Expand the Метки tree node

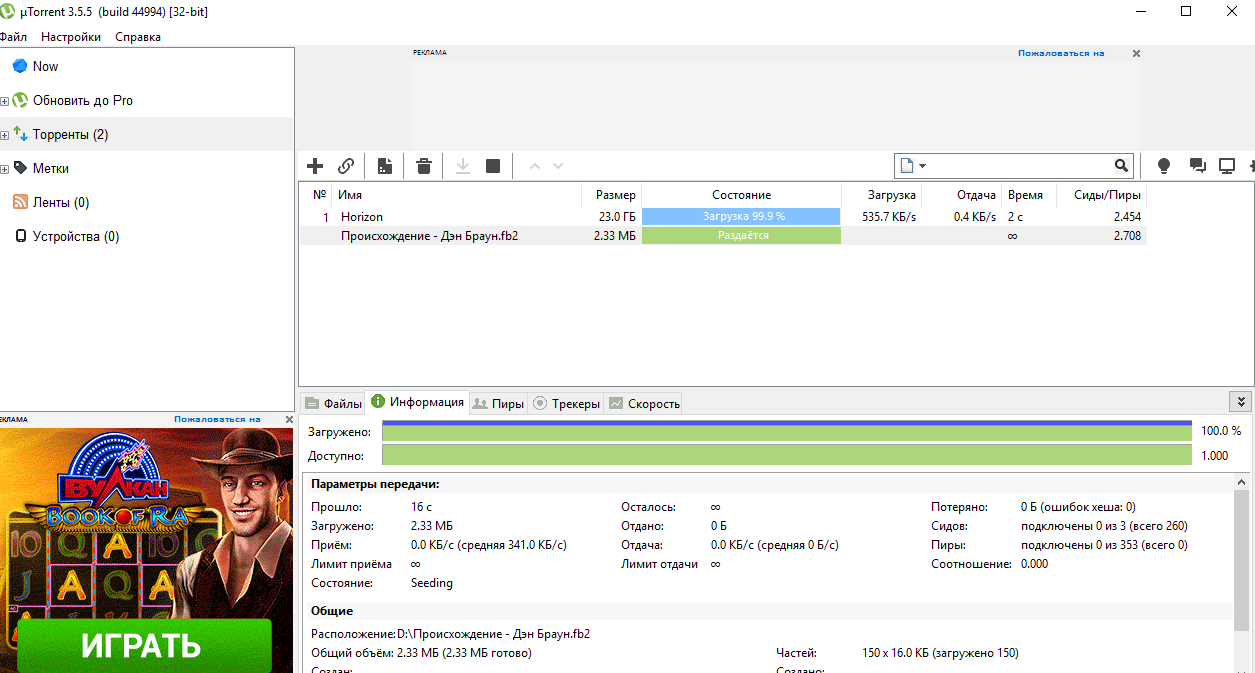click(4, 169)
